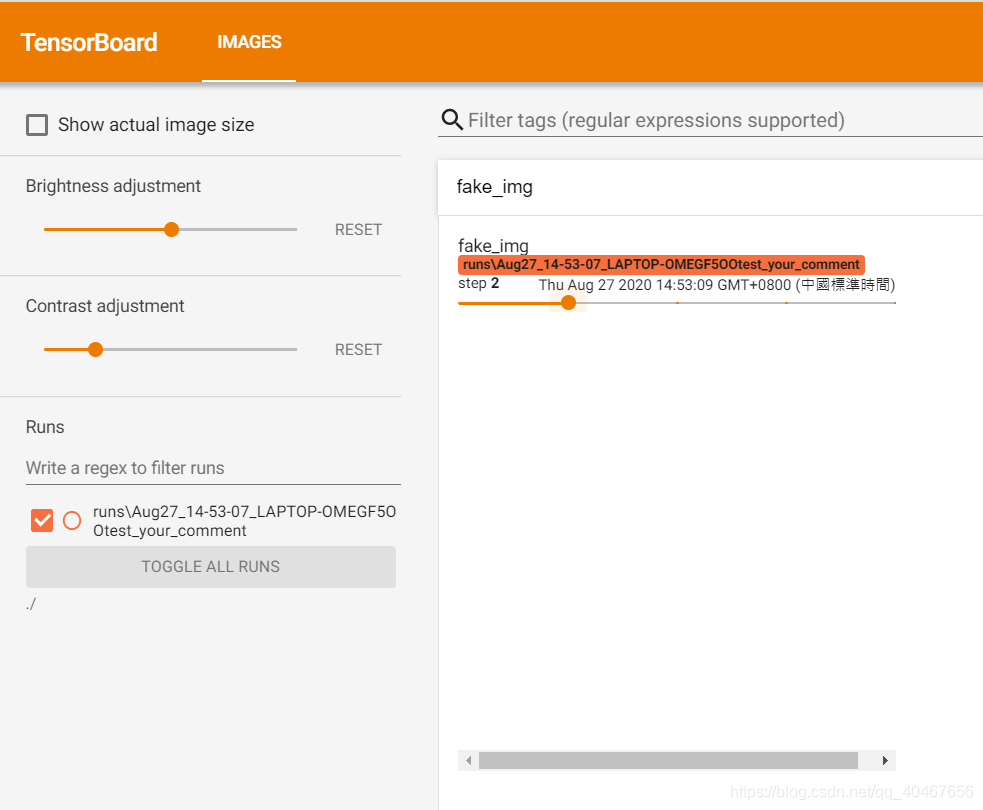
Task: Click TOGGLE ALL RUNS button
Action: [211, 567]
